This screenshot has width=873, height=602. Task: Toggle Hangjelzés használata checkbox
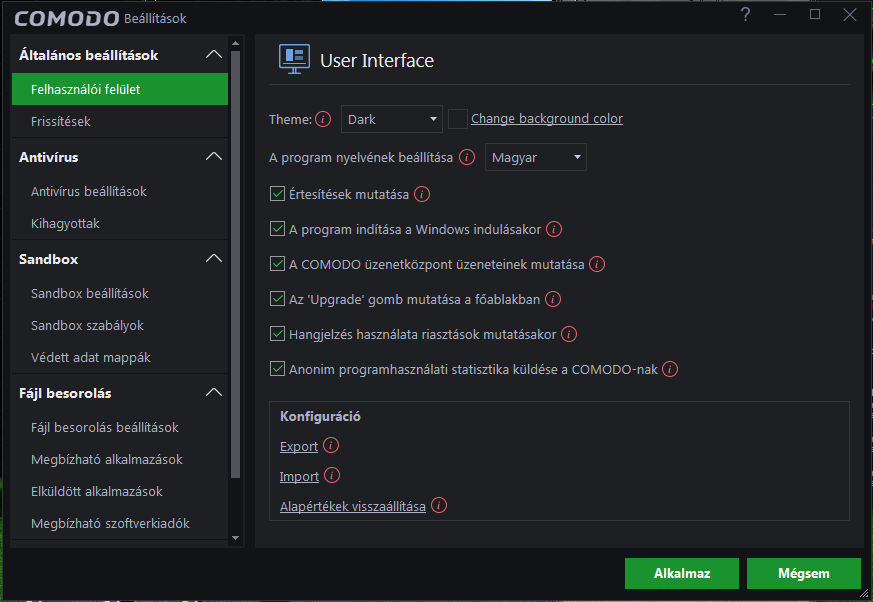tap(277, 334)
